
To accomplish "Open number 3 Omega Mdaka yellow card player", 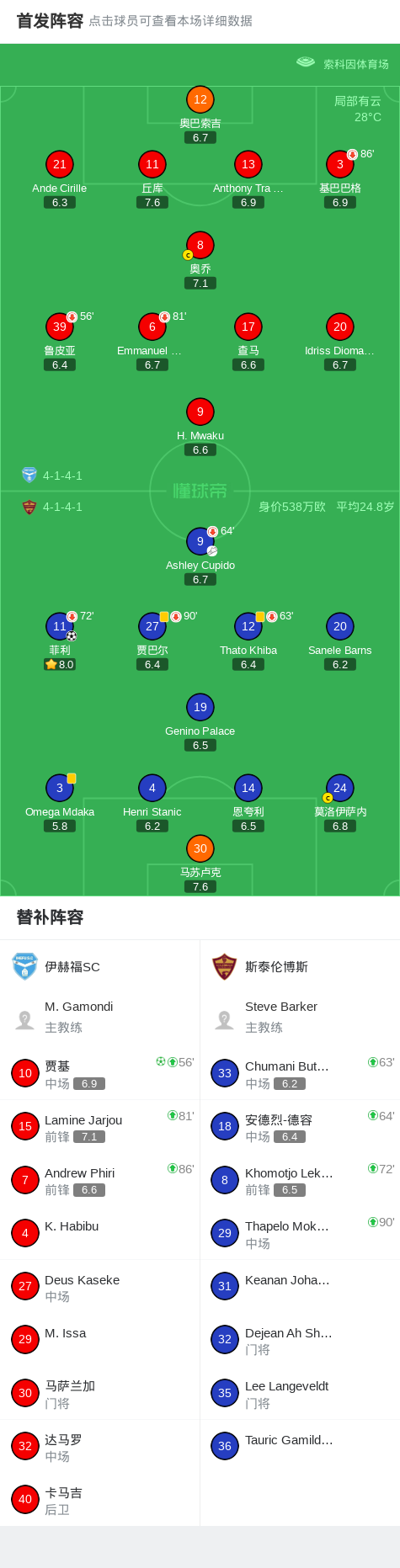I will 60,788.
